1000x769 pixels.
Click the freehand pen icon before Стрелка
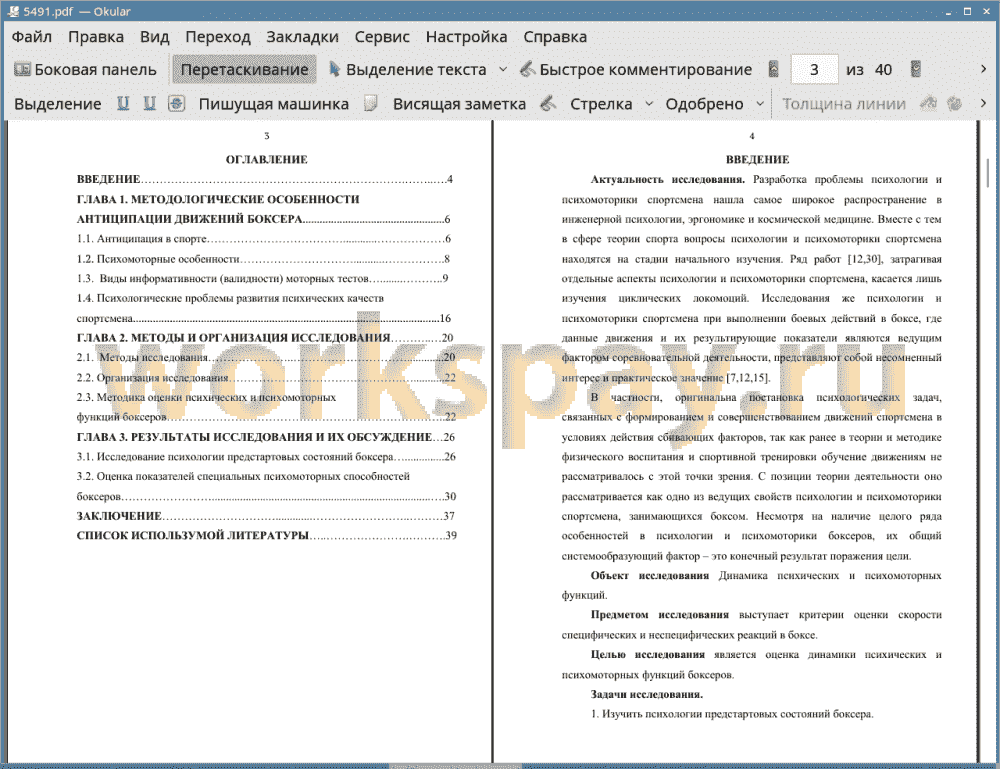[x=548, y=103]
